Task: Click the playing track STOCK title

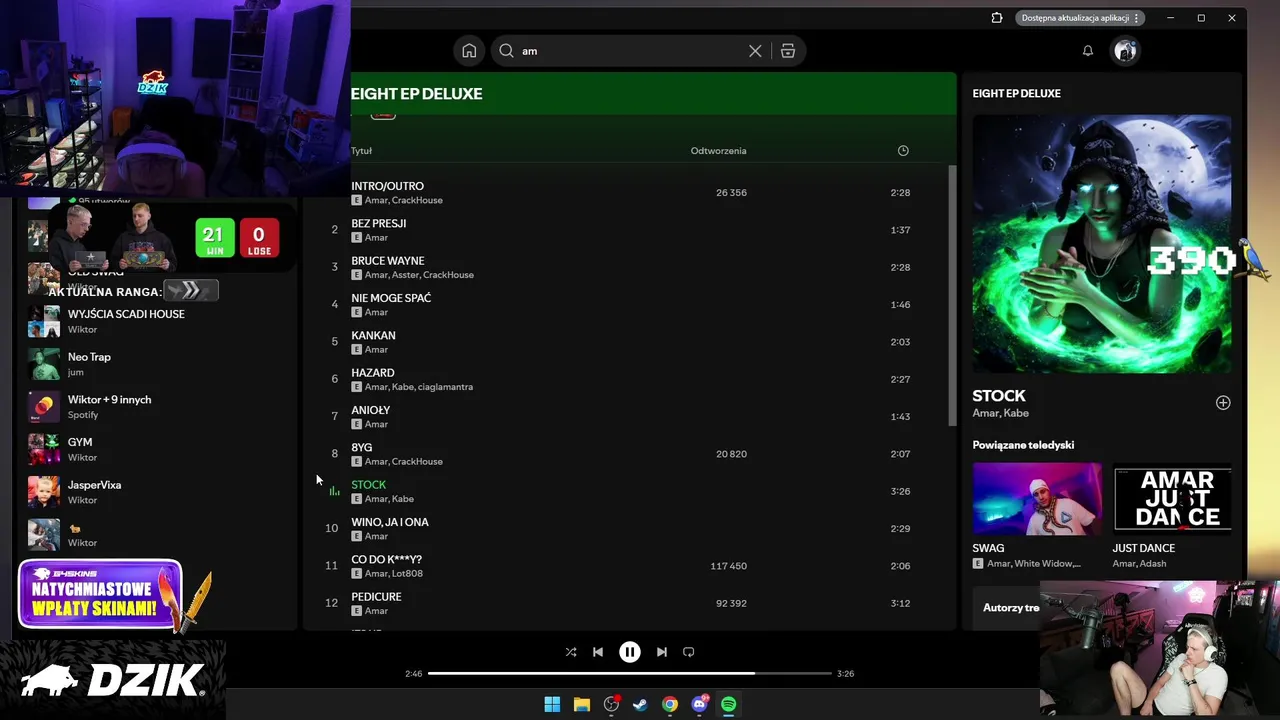Action: pyautogui.click(x=368, y=485)
